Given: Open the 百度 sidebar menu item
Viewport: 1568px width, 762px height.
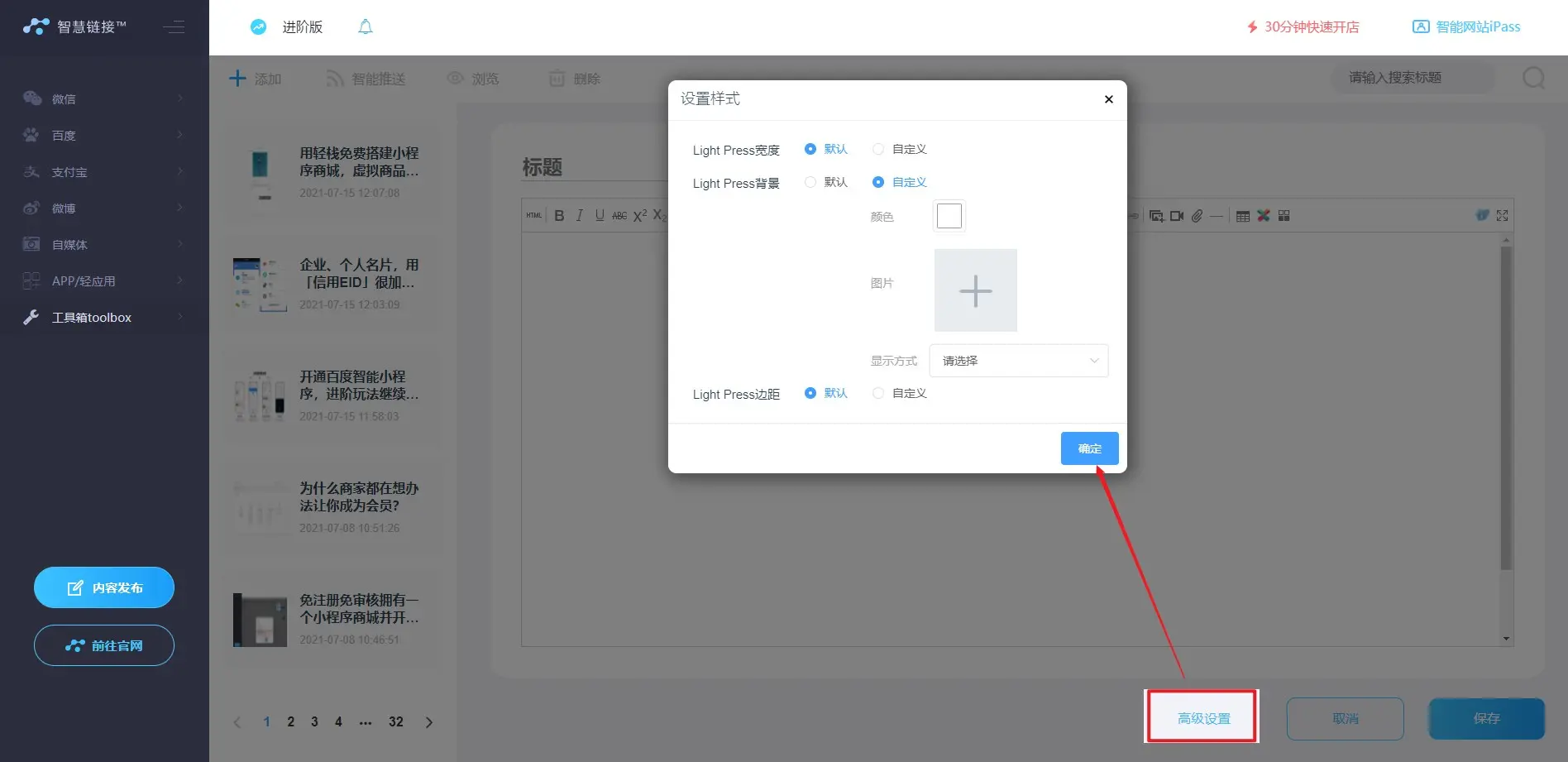Looking at the screenshot, I should [x=103, y=136].
